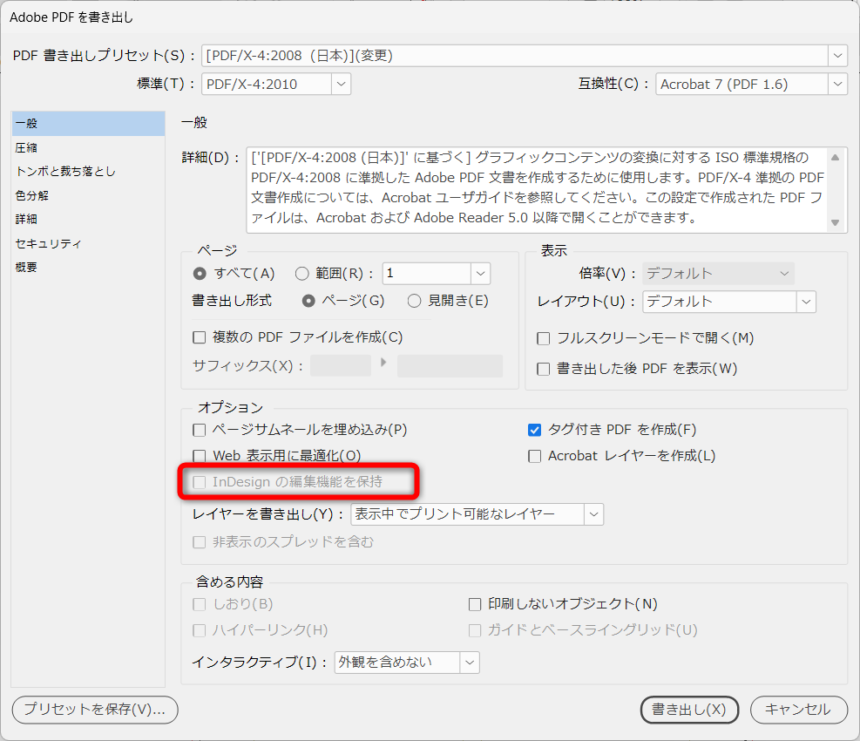Choose the 見開き export format option
The height and width of the screenshot is (741, 860).
coord(415,301)
